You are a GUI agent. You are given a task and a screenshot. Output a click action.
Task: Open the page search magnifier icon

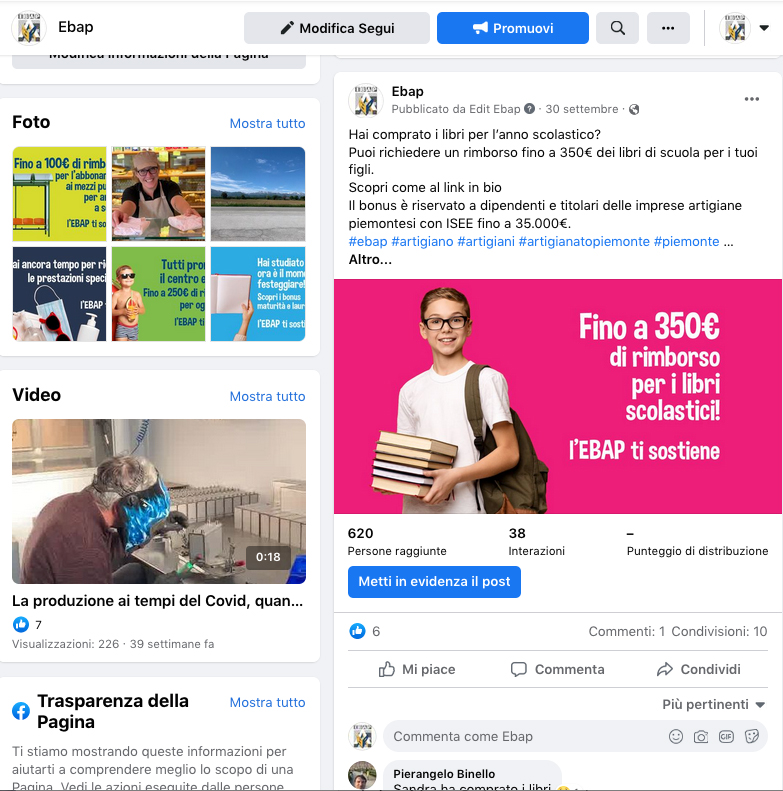617,28
